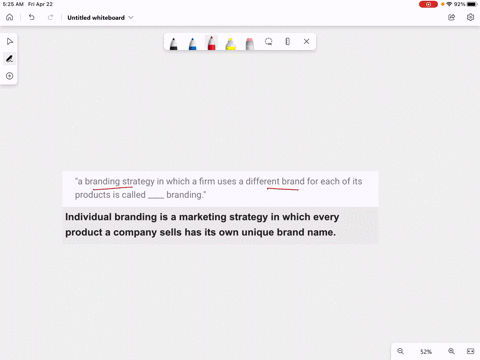This screenshot has width=480, height=360.
Task: Undo the last stroke
Action: [32, 17]
